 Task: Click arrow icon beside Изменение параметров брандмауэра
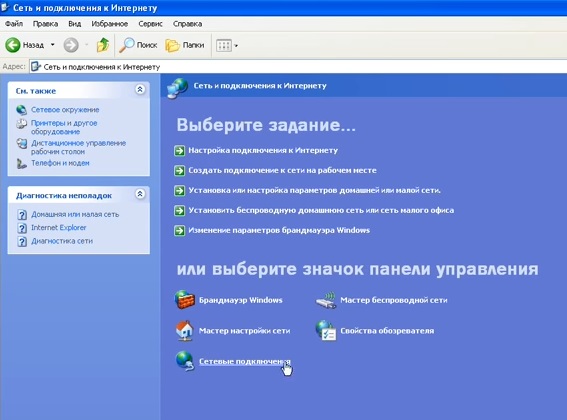(180, 230)
